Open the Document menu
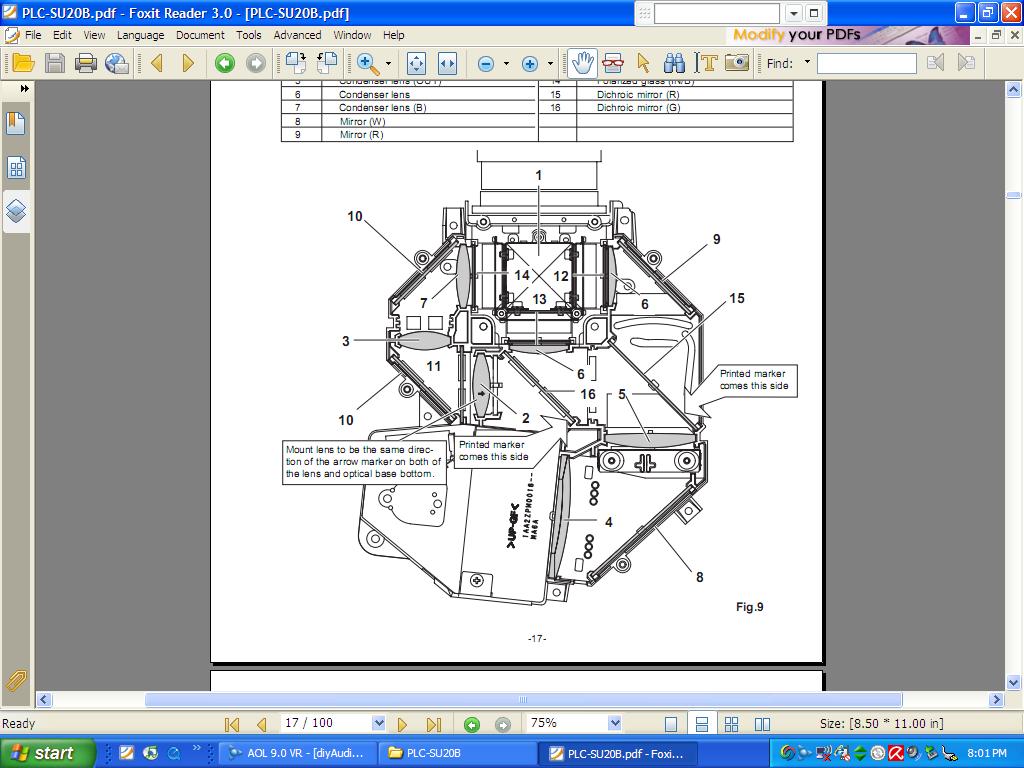The height and width of the screenshot is (768, 1024). [200, 35]
